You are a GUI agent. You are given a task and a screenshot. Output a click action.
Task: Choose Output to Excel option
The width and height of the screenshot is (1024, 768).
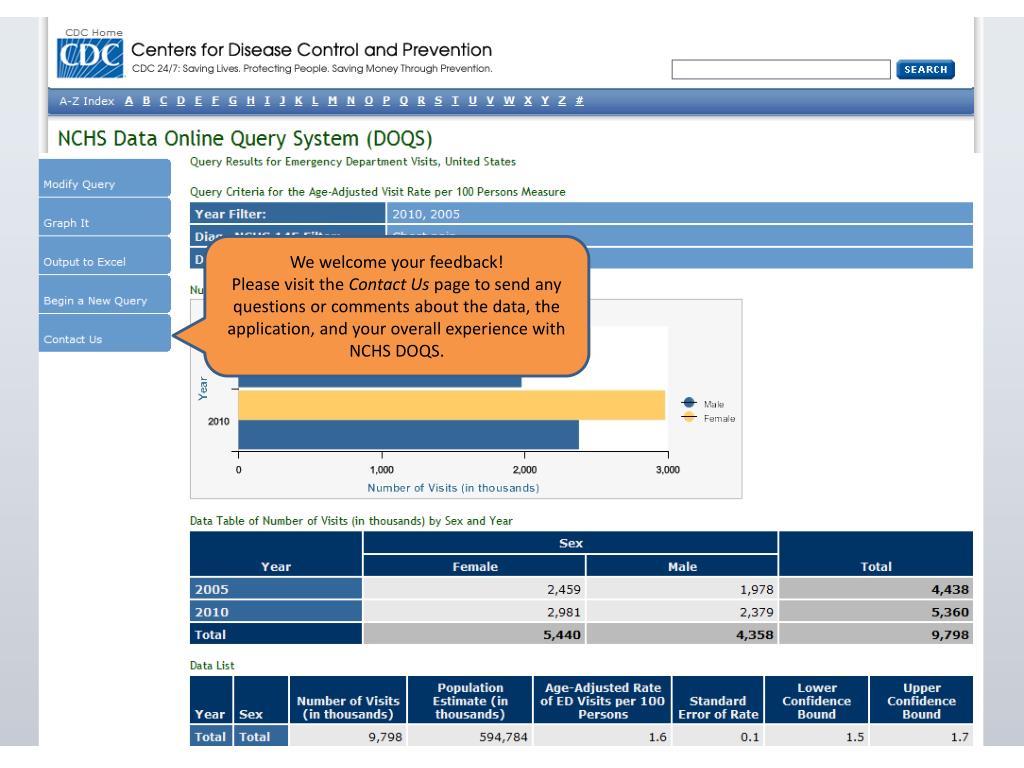coord(104,255)
